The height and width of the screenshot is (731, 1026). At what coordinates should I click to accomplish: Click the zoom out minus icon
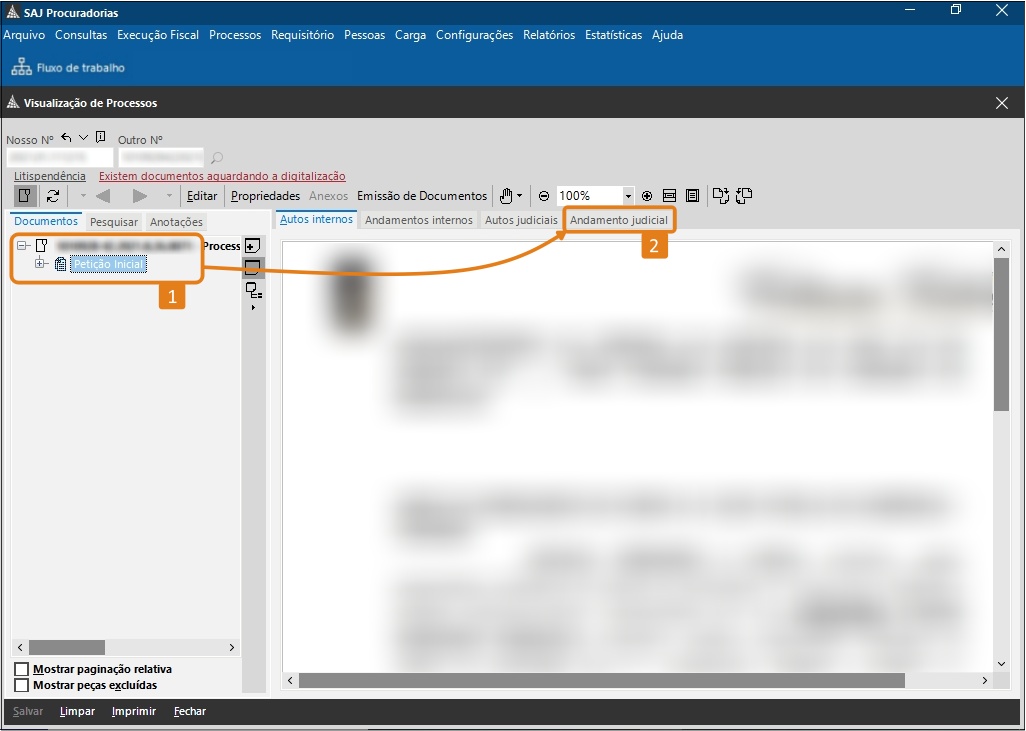[x=544, y=196]
